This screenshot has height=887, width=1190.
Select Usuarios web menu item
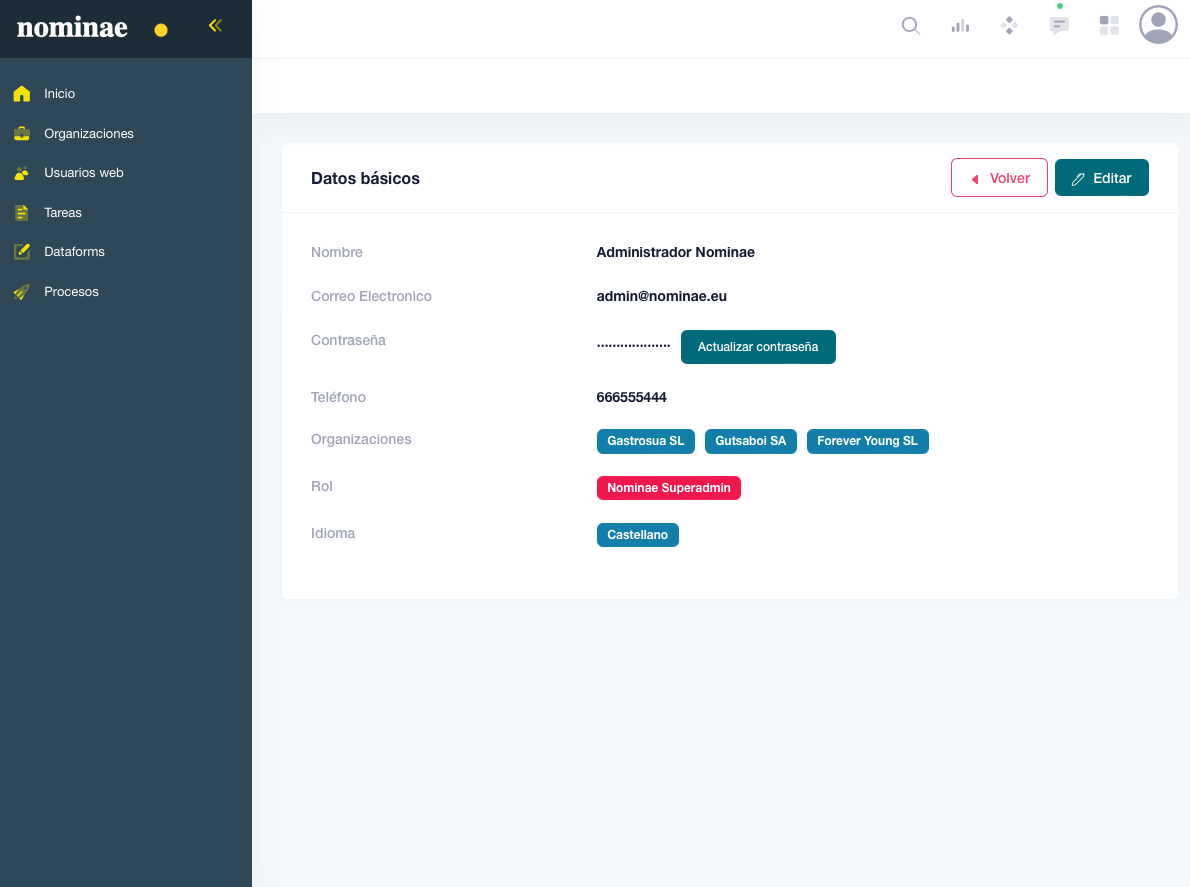click(x=83, y=173)
